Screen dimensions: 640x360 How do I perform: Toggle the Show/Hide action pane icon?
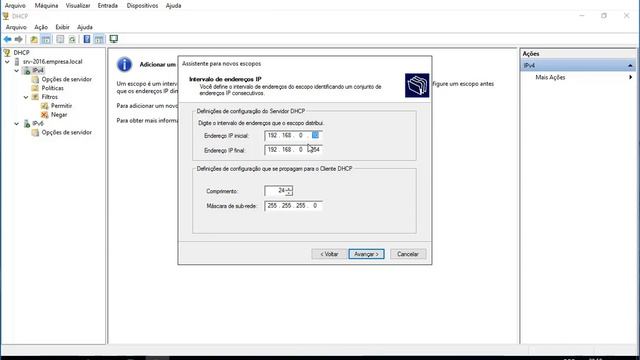(99, 39)
